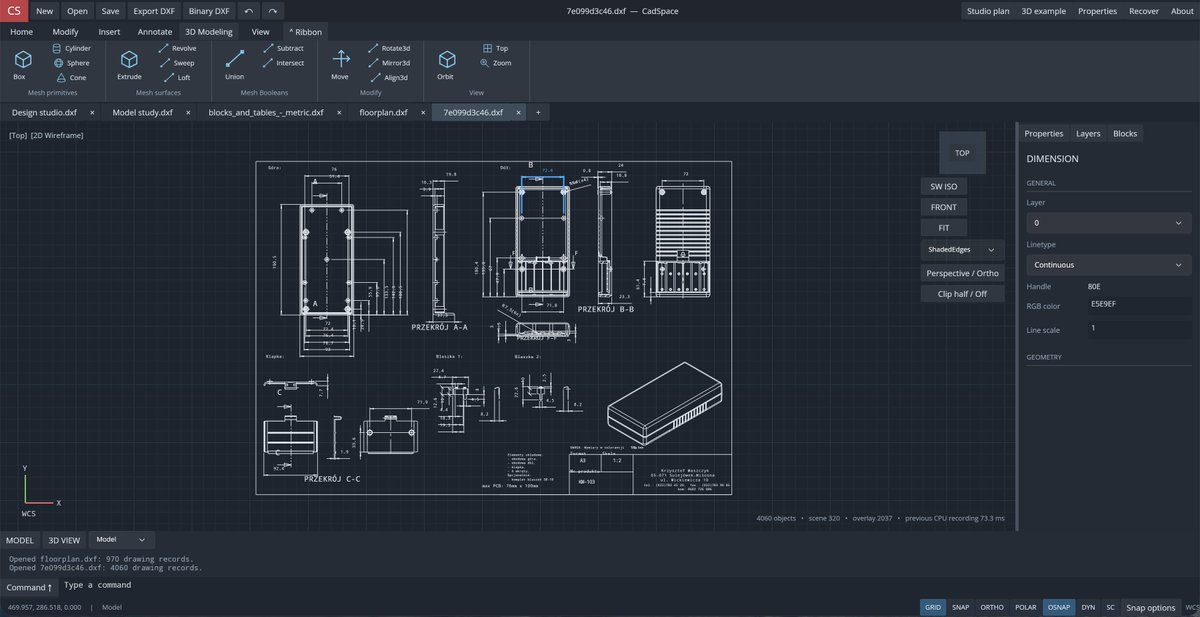1200x617 pixels.
Task: Apply the Union boolean tool
Action: [x=234, y=65]
